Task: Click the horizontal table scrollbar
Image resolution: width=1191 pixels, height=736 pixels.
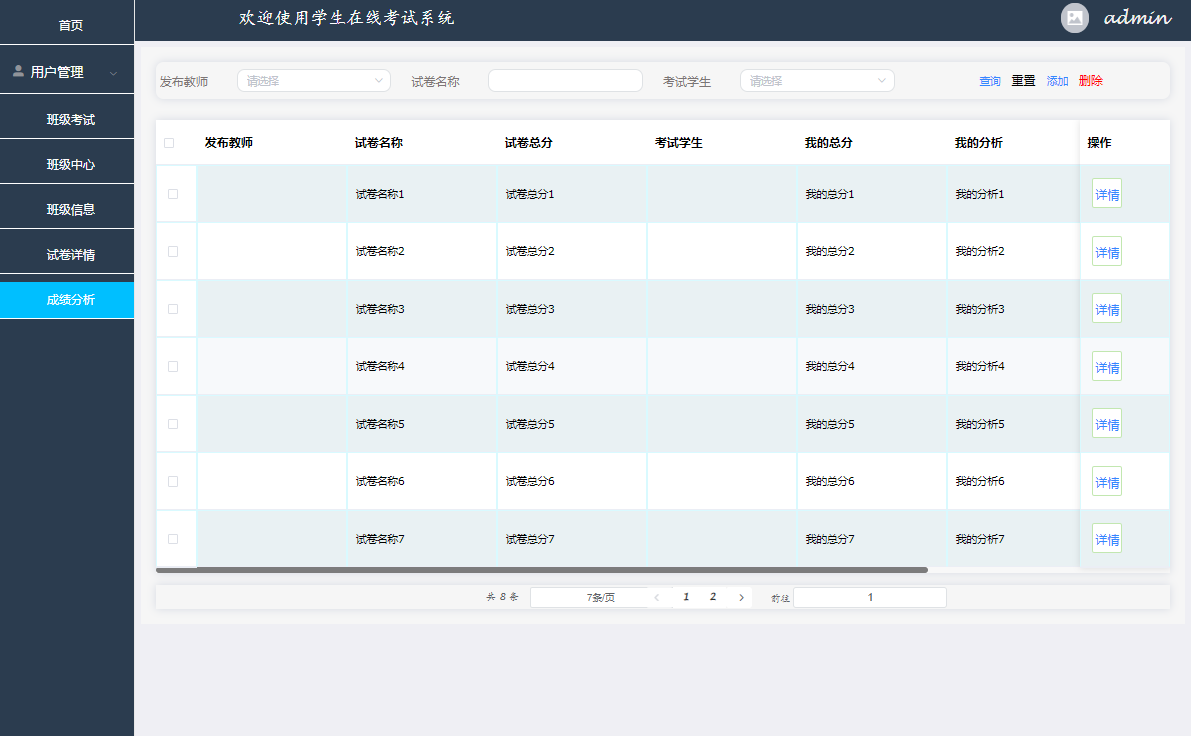Action: point(542,570)
